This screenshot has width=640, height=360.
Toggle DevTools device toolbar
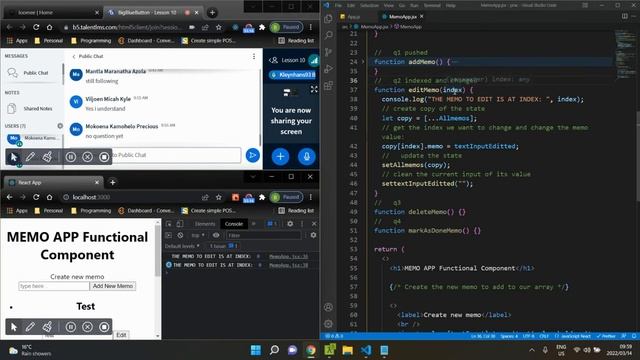(x=180, y=224)
